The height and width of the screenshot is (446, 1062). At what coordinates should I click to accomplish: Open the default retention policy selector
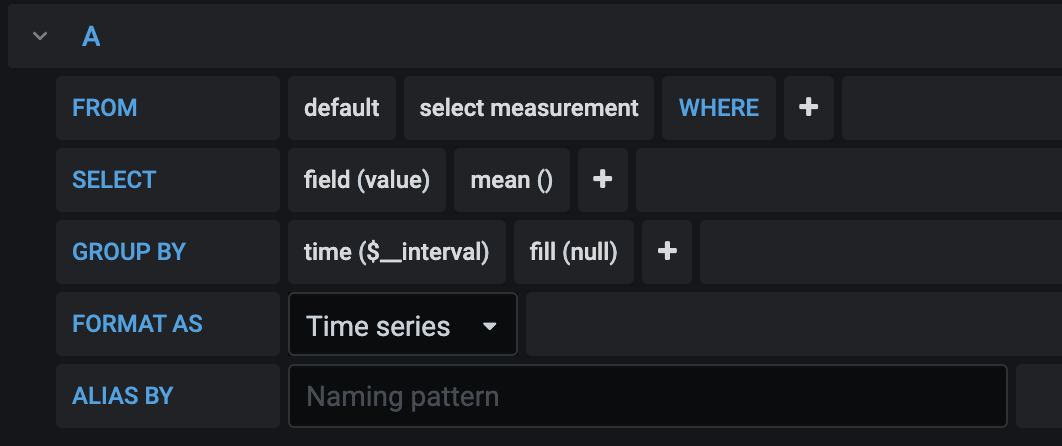point(342,107)
